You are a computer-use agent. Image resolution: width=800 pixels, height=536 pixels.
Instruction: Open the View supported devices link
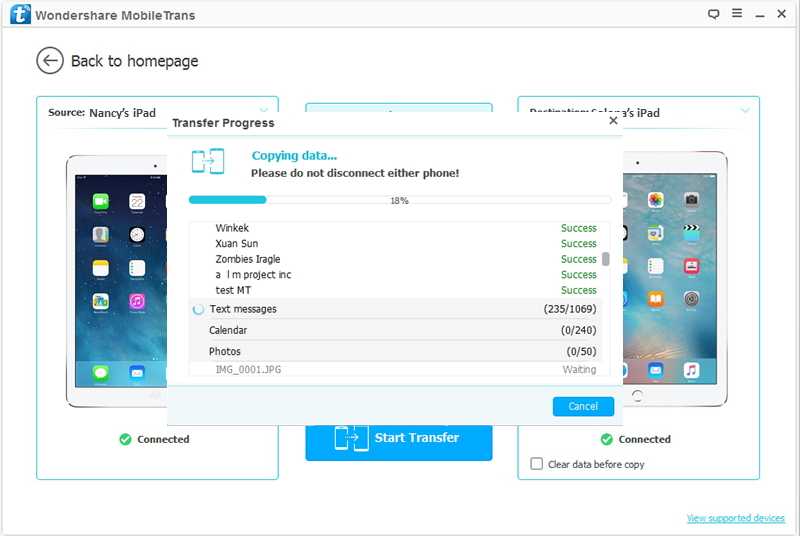coord(735,518)
